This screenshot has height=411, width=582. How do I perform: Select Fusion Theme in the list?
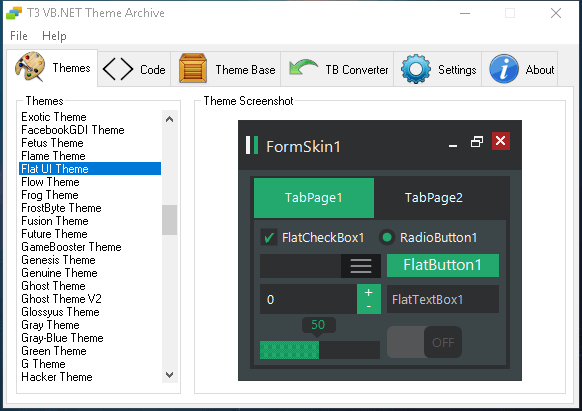pos(90,221)
